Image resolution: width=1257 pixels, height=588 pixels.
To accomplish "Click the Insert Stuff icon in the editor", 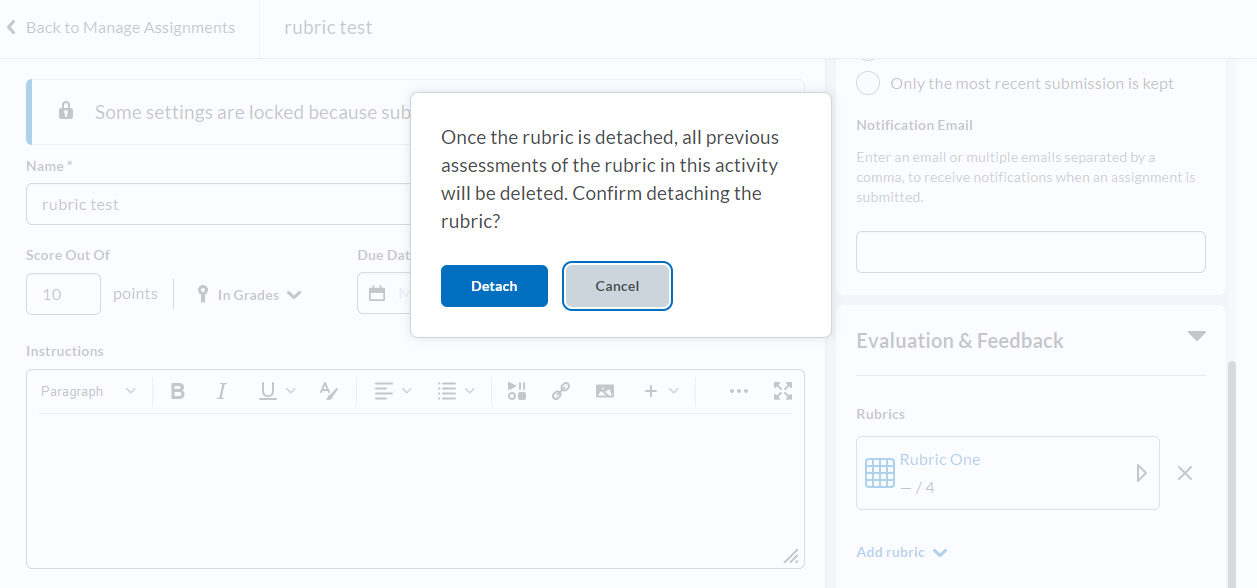I will click(516, 391).
